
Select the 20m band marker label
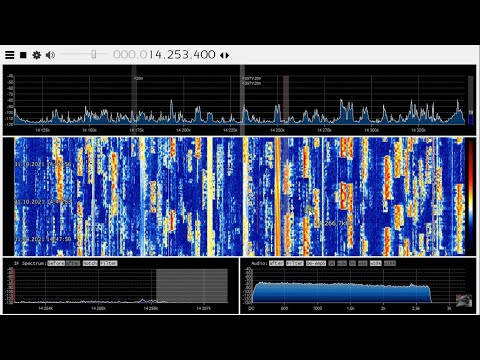(138, 78)
